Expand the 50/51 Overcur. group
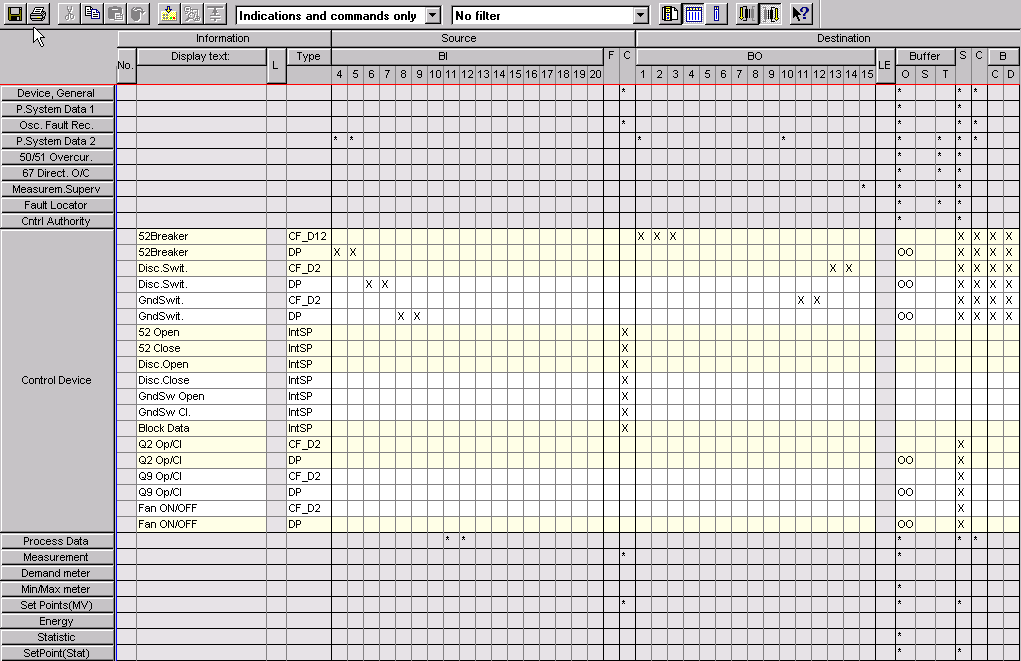Screen dimensions: 1021x661 coord(57,157)
